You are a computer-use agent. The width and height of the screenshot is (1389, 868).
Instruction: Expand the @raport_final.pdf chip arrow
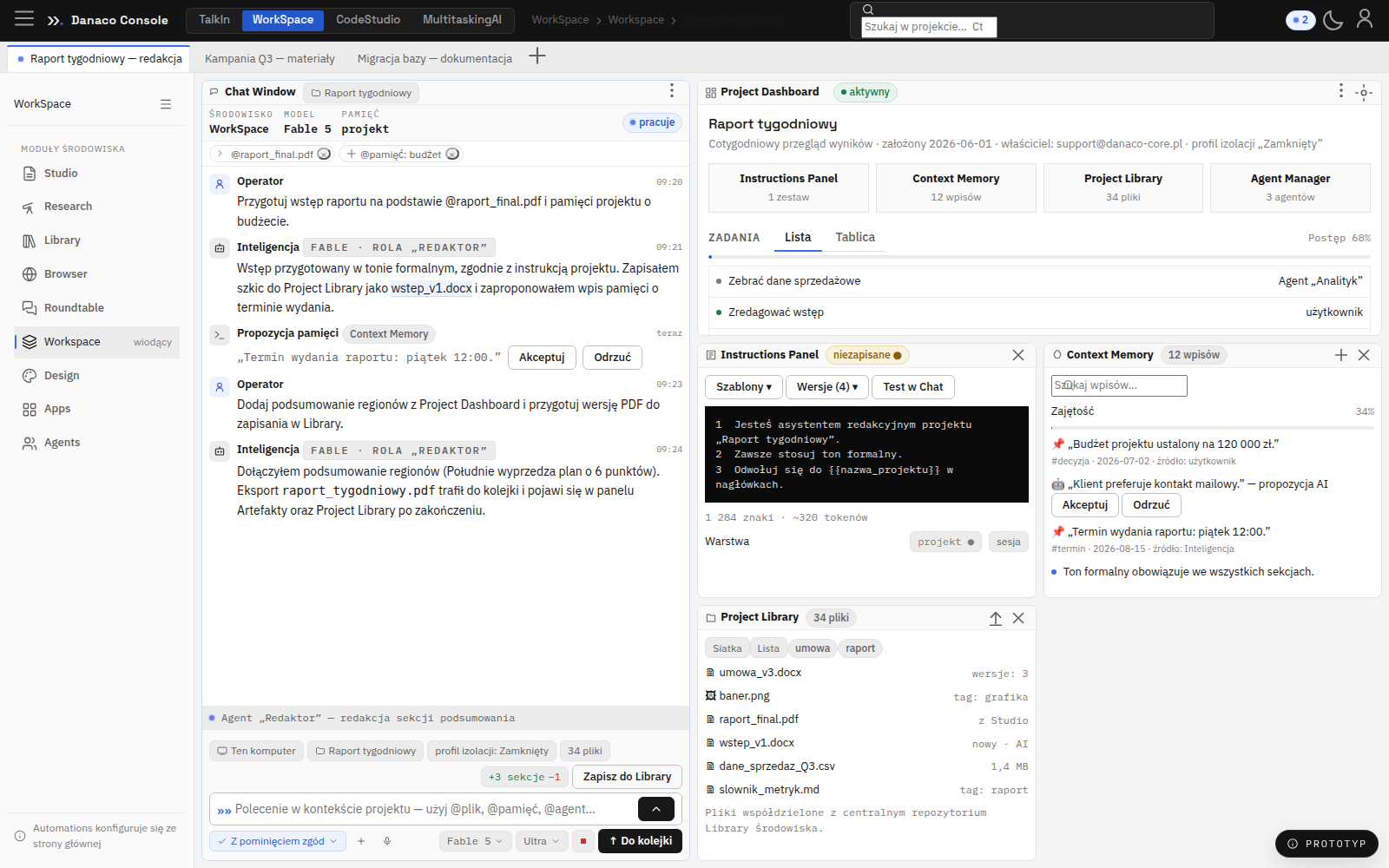(x=220, y=154)
